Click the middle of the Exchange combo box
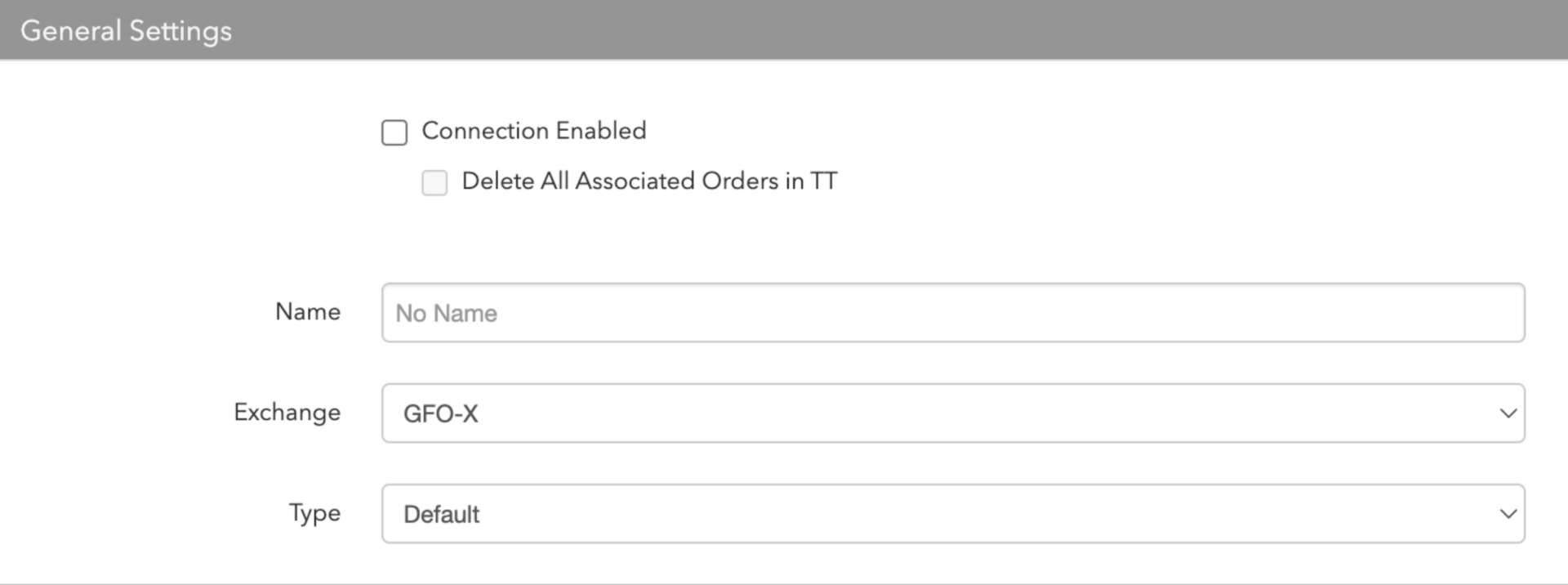The image size is (1568, 585). coord(953,413)
